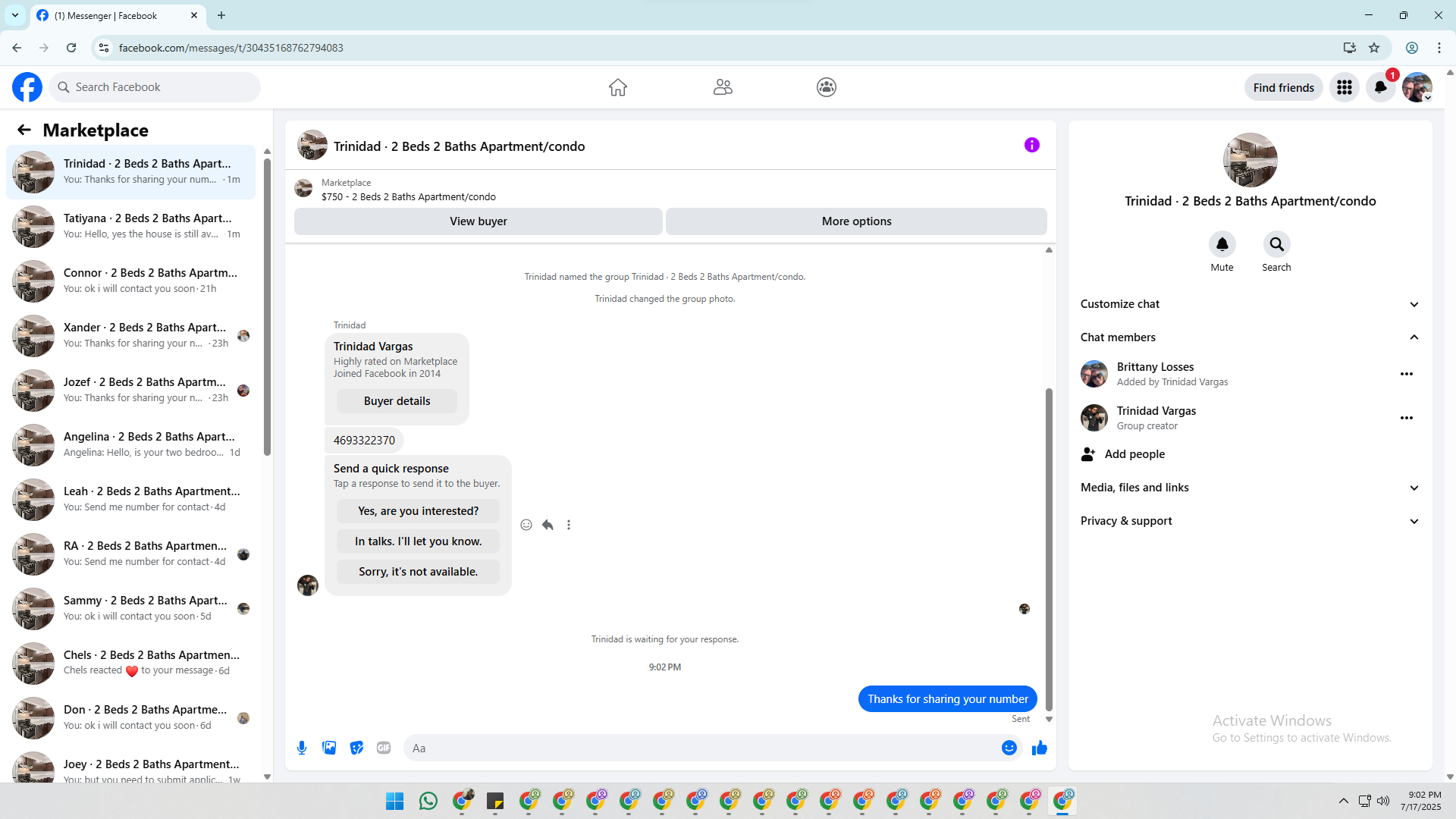The height and width of the screenshot is (819, 1456).
Task: Open the Don conversation
Action: point(131,717)
